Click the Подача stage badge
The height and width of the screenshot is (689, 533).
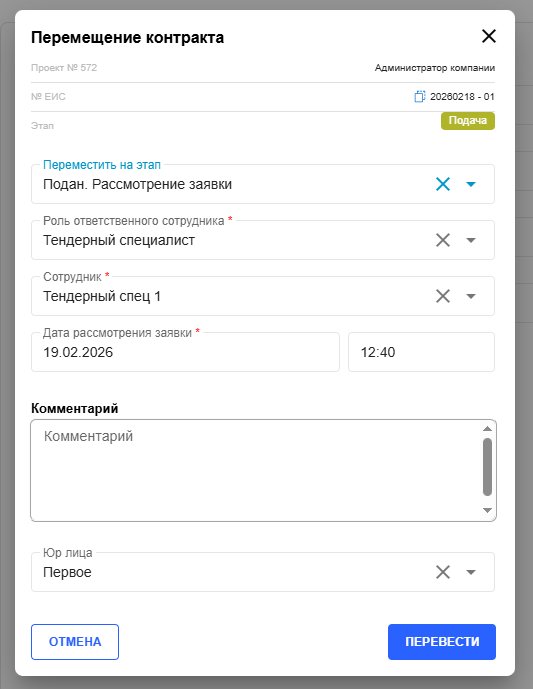pyautogui.click(x=468, y=121)
